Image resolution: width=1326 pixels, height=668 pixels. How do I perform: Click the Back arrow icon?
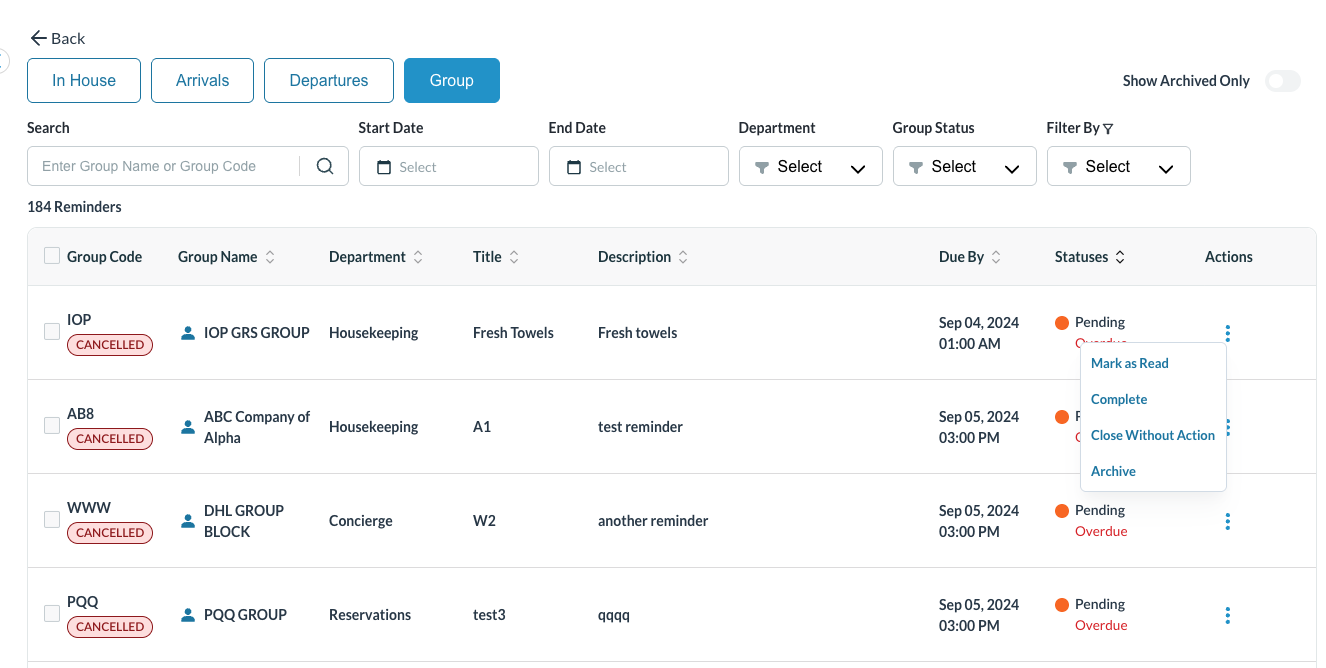click(39, 38)
